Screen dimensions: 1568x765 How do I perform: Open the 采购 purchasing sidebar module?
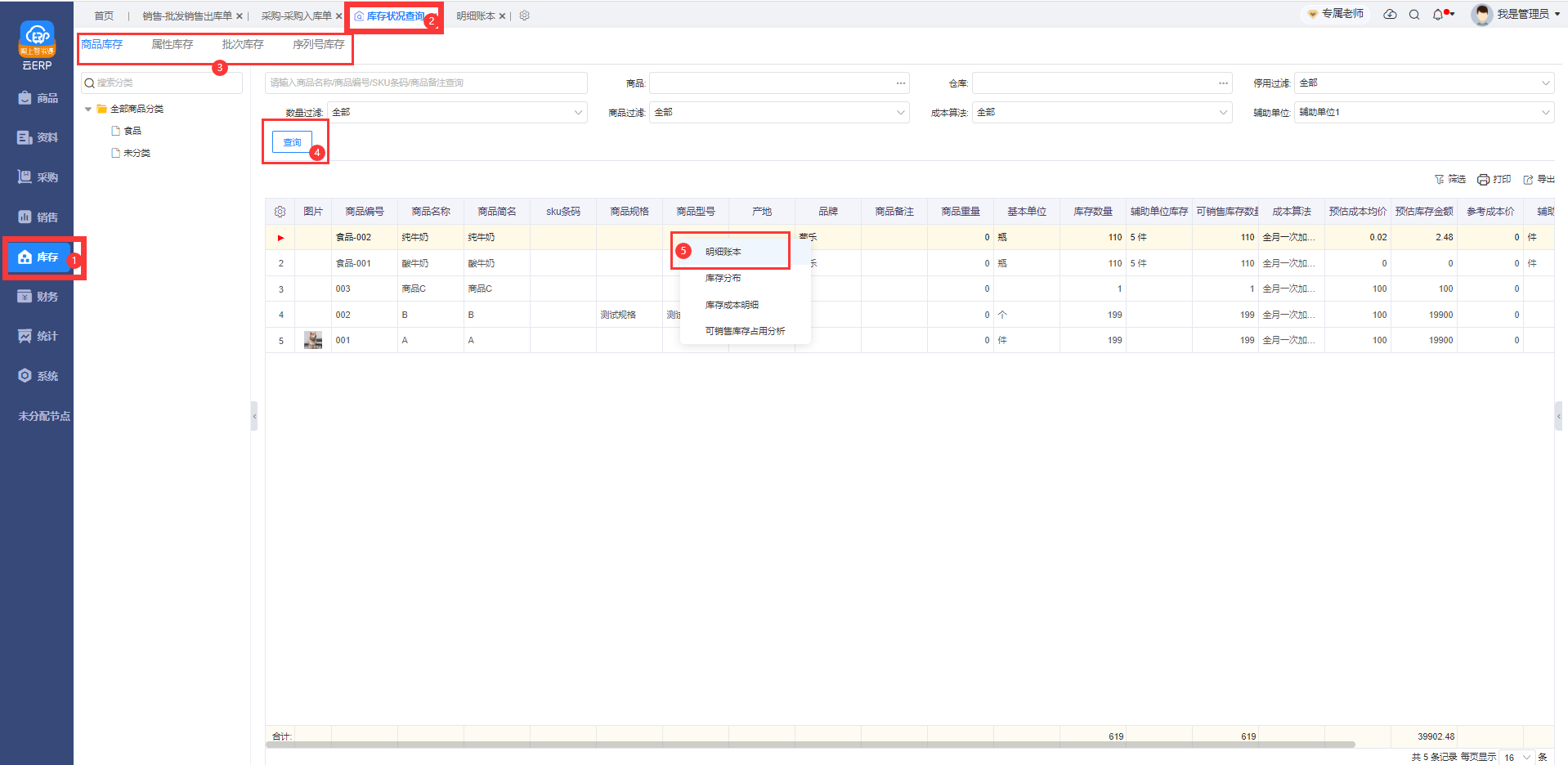coord(38,177)
